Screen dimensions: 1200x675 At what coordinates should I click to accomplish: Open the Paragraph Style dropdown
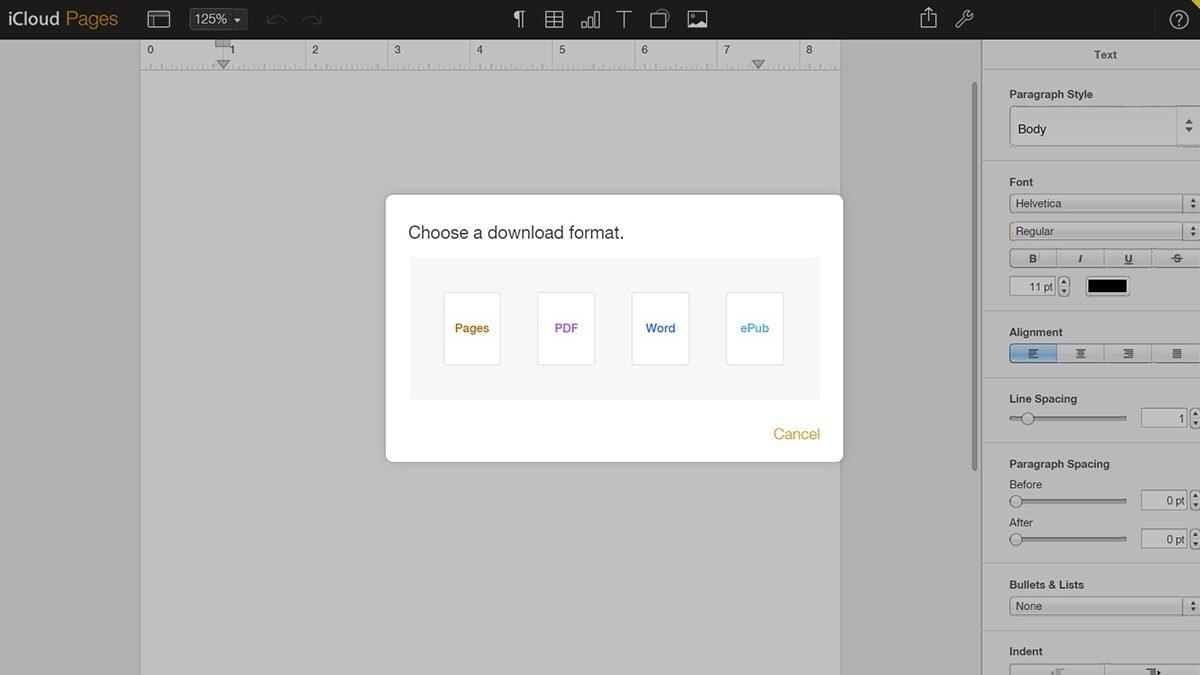pos(1100,127)
